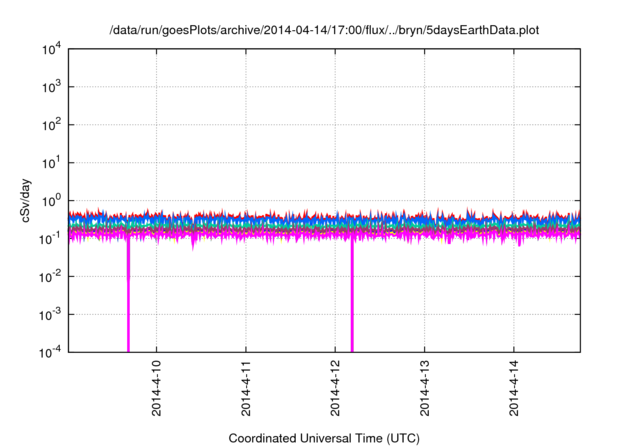Select the cSv/day y-axis label
This screenshot has width=640, height=448.
(x=25, y=200)
